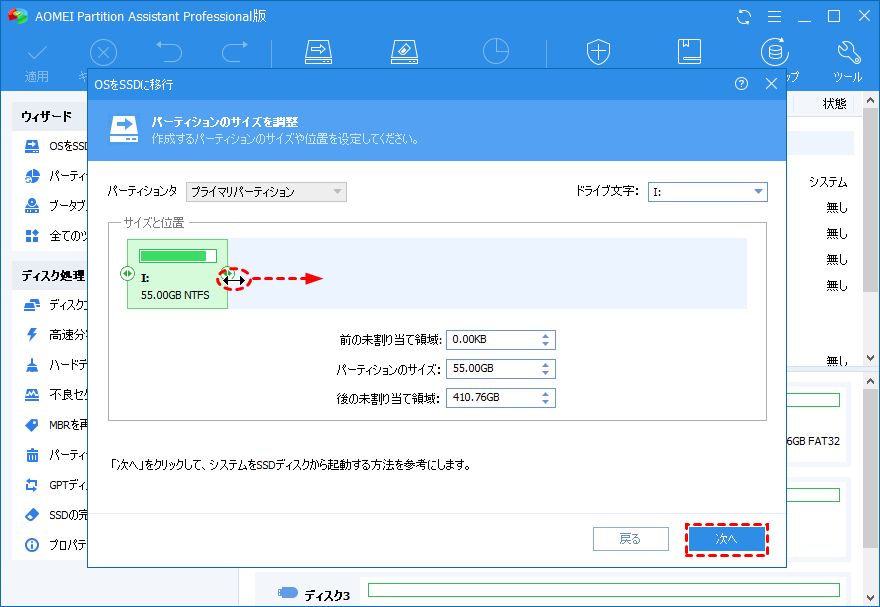Close the OSをSSDに移行 dialog
The width and height of the screenshot is (880, 607).
pos(772,84)
